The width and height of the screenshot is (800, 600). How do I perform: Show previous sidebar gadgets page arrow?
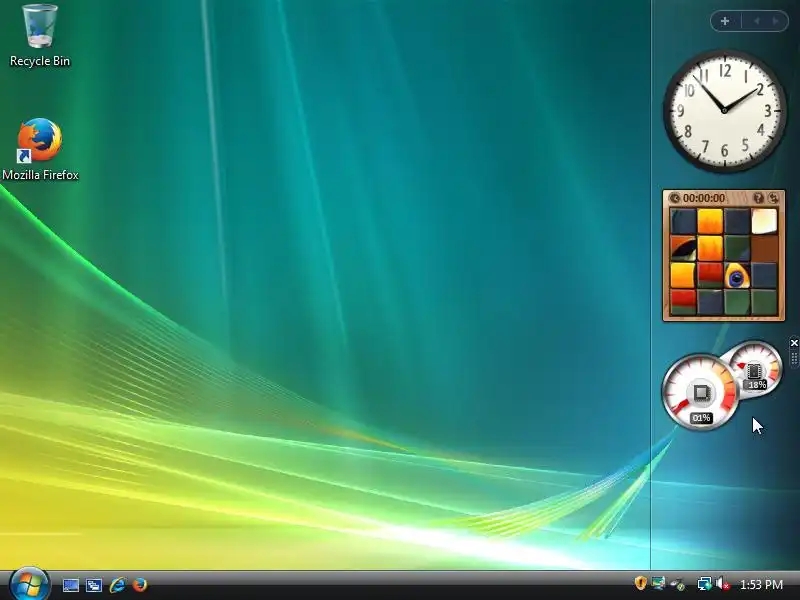click(x=757, y=21)
